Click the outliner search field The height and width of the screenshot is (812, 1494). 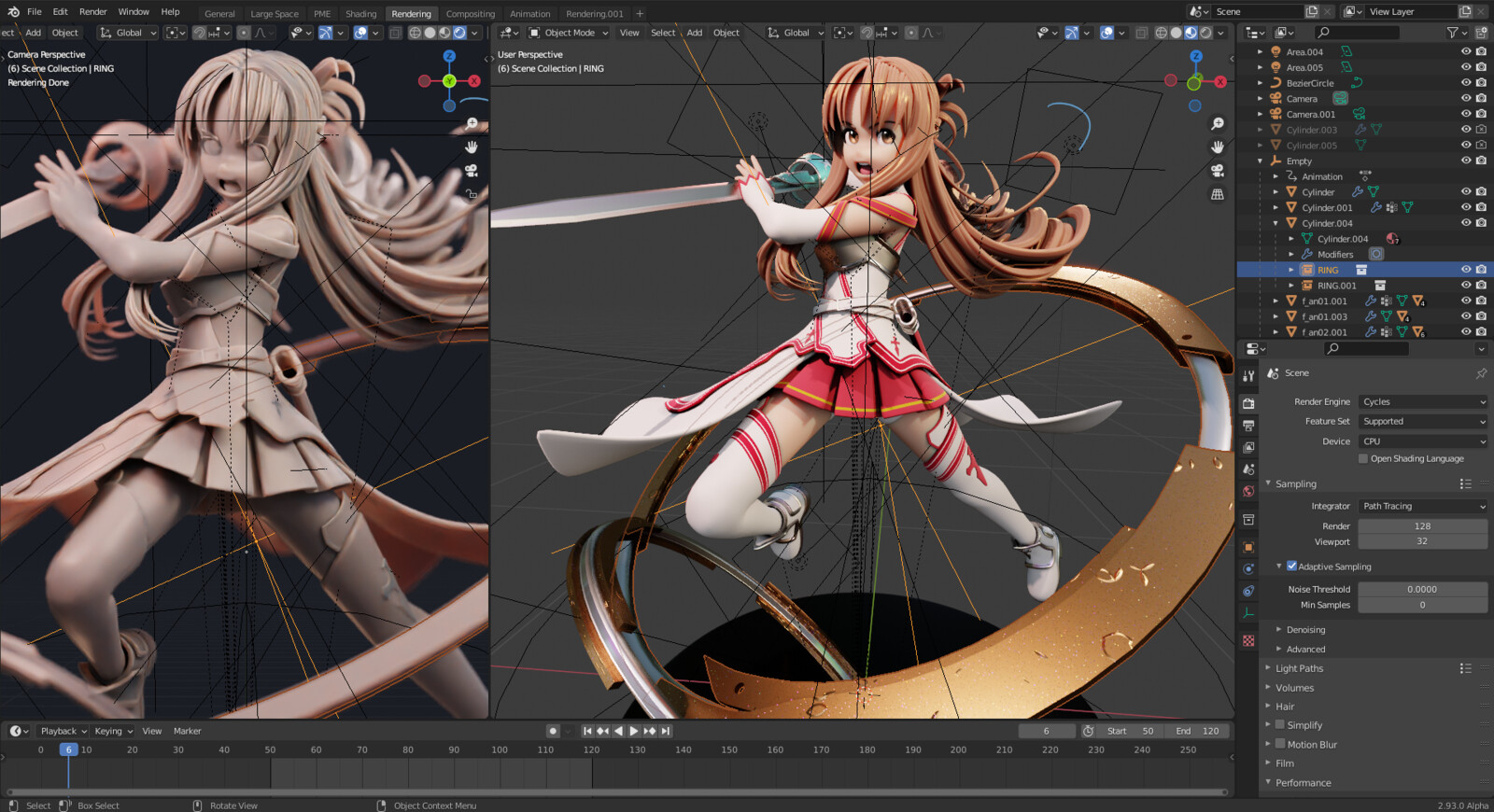pyautogui.click(x=1357, y=33)
